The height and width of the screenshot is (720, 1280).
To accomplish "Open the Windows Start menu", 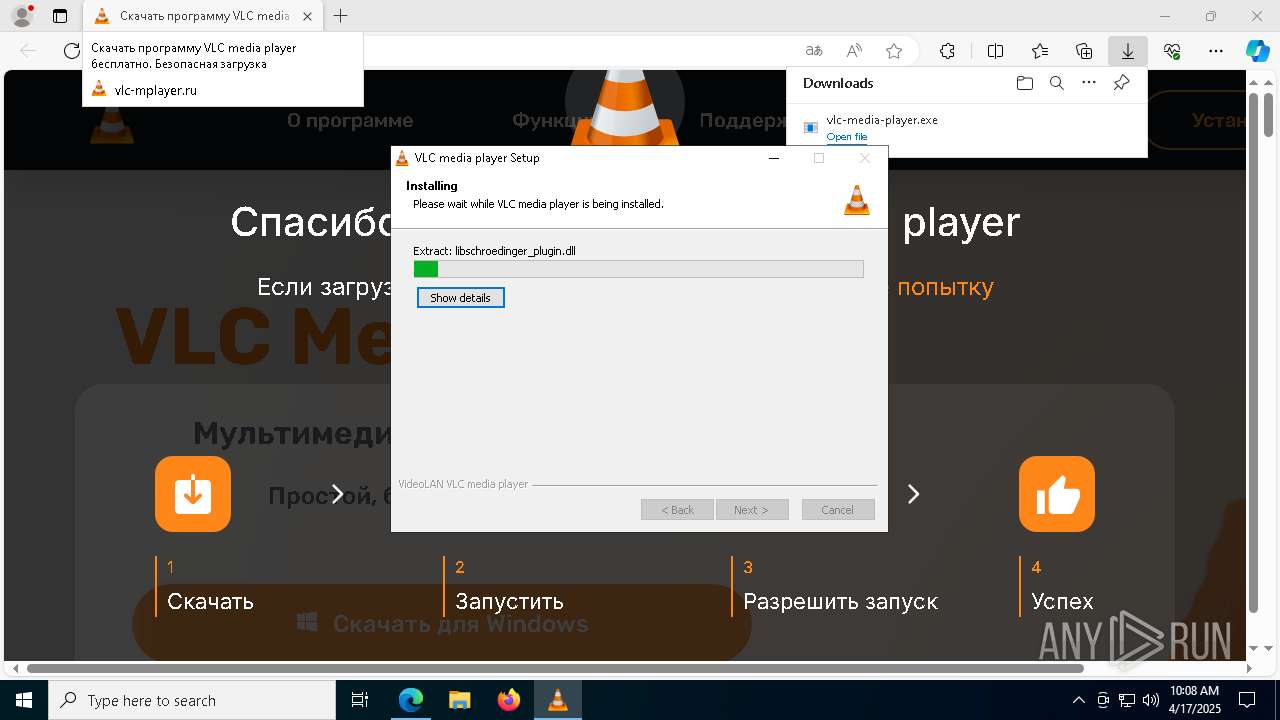I will click(x=24, y=700).
